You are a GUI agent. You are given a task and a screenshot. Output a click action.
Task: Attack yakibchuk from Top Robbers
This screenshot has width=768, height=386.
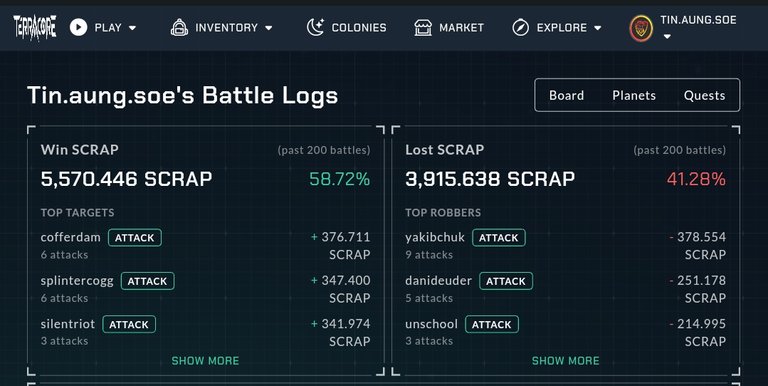coord(499,238)
